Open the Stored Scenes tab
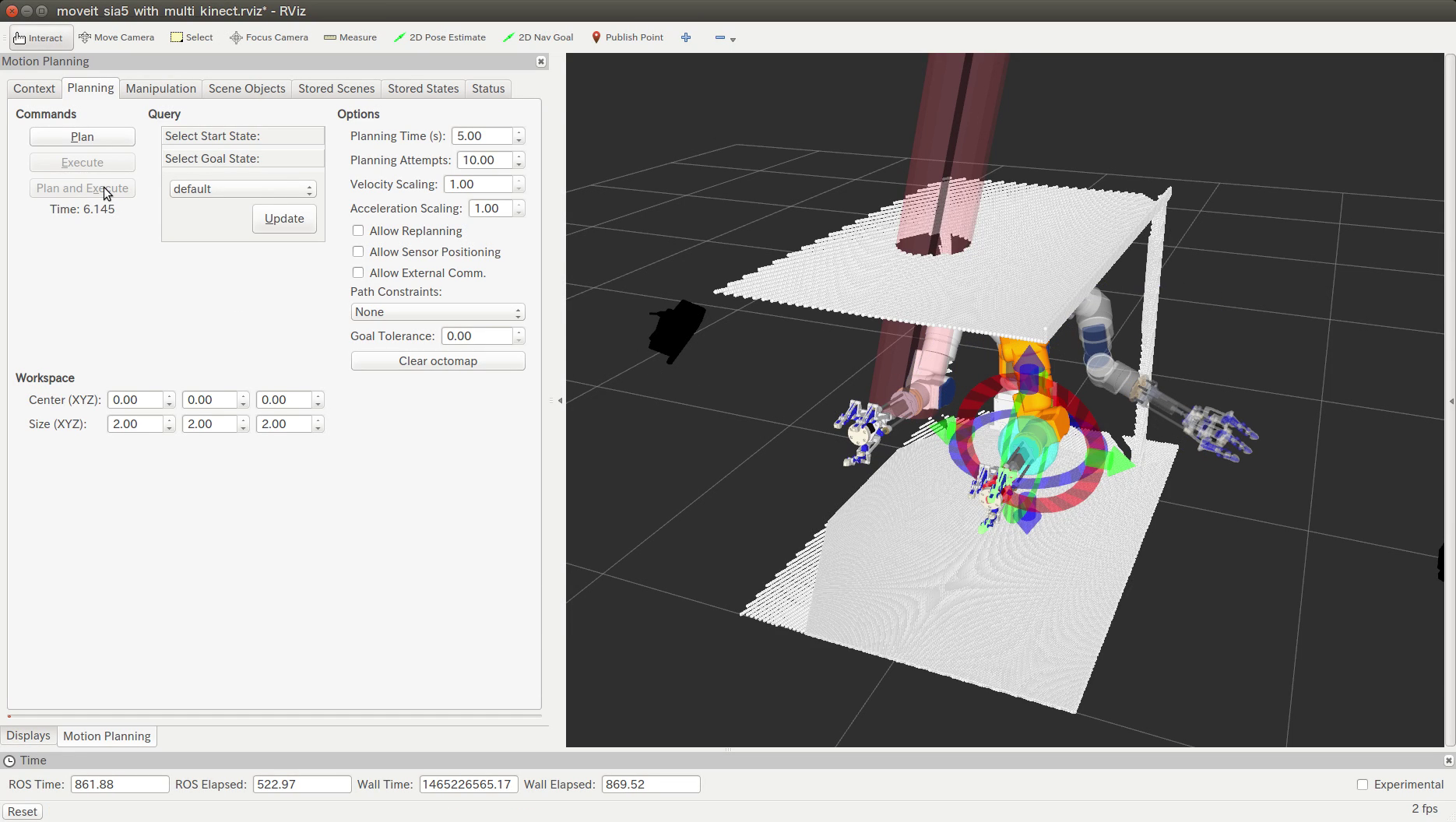The height and width of the screenshot is (822, 1456). 336,89
